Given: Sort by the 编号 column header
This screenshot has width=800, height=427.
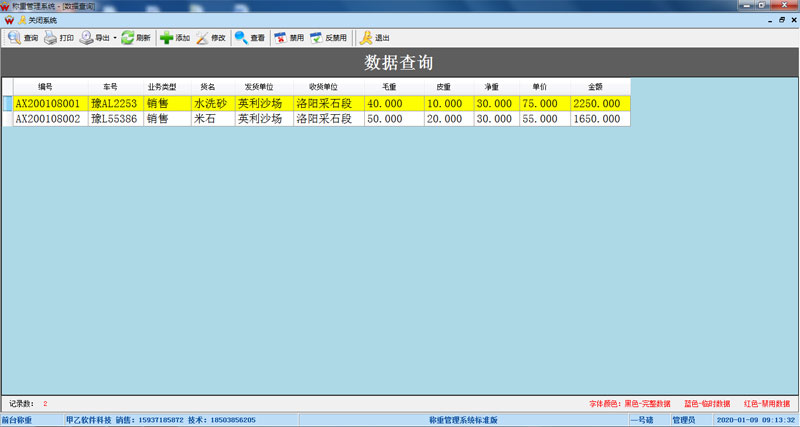Looking at the screenshot, I should (x=45, y=87).
